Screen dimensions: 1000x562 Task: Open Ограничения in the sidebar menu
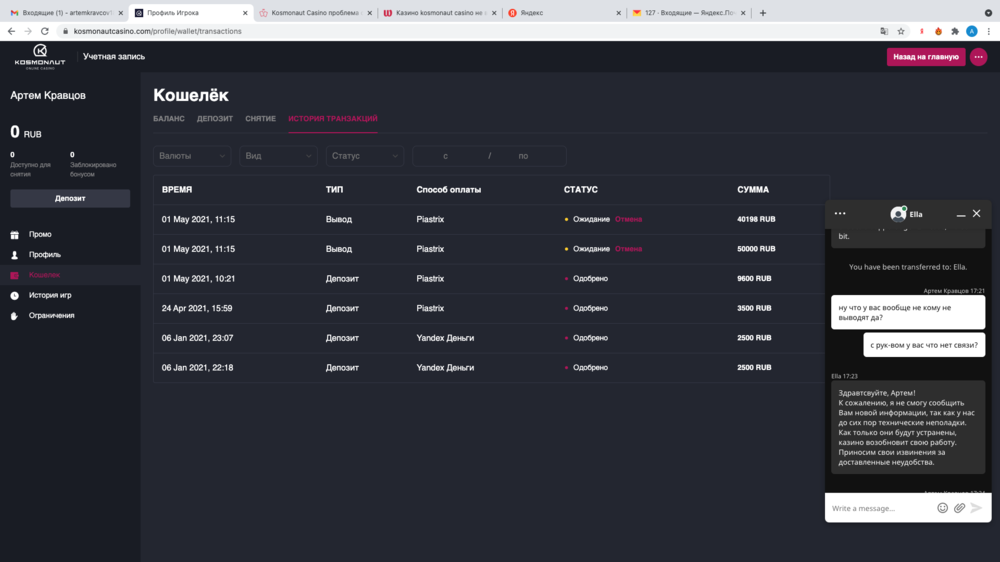51,315
